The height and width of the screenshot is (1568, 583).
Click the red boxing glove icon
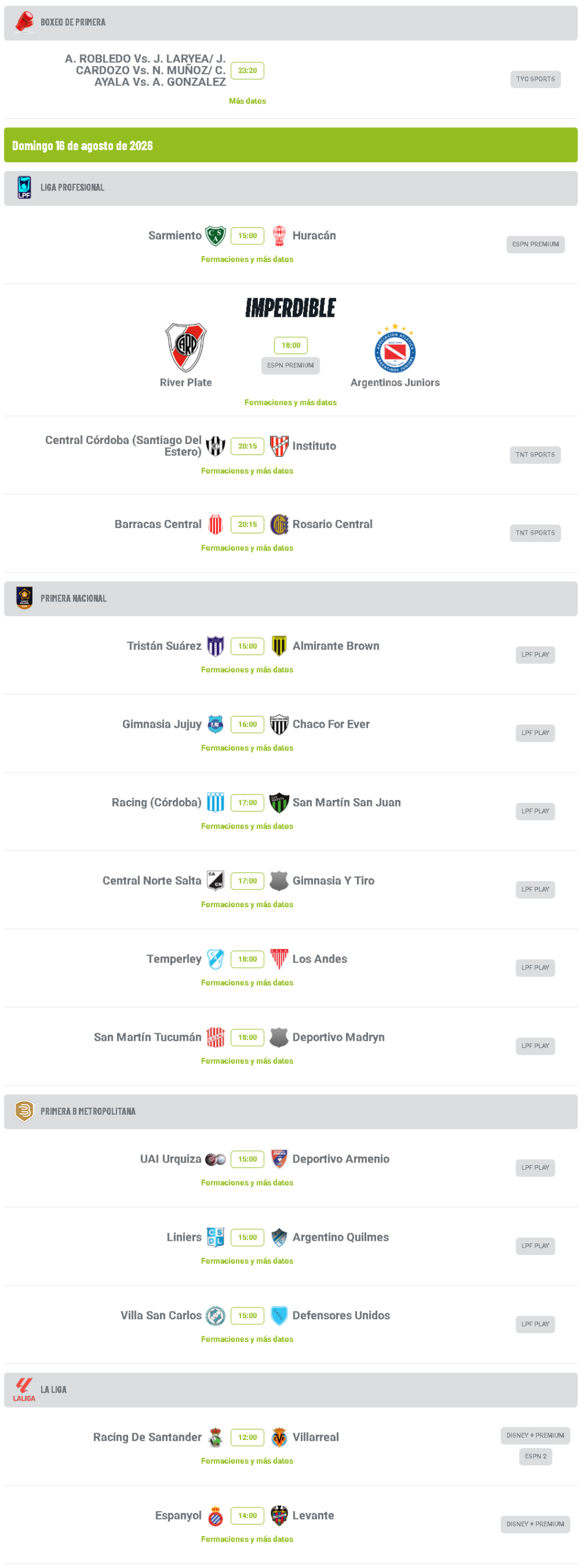(24, 23)
